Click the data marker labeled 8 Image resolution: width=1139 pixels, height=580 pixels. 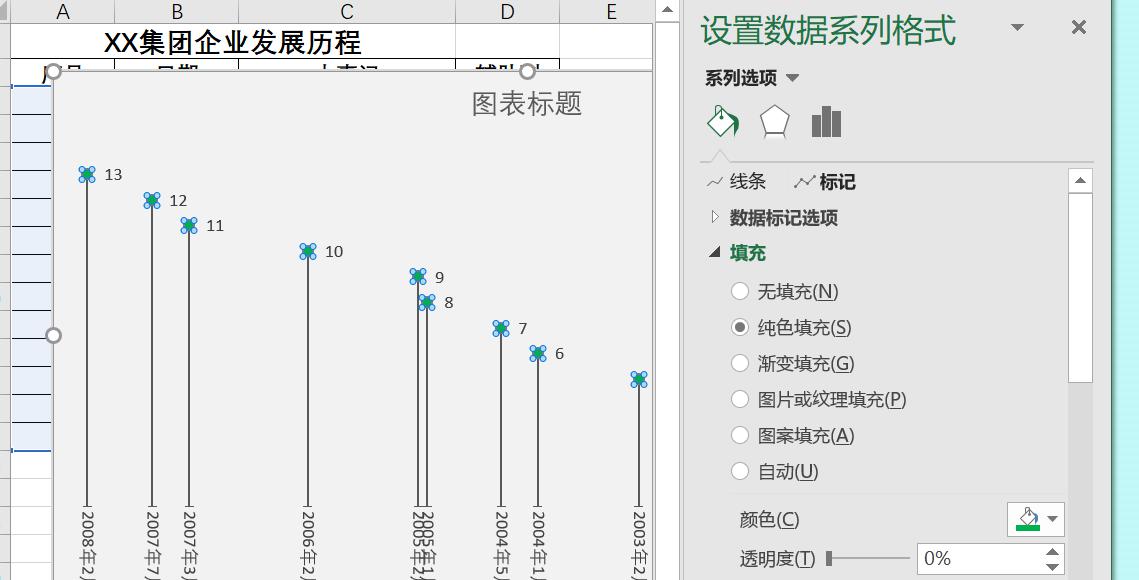427,302
